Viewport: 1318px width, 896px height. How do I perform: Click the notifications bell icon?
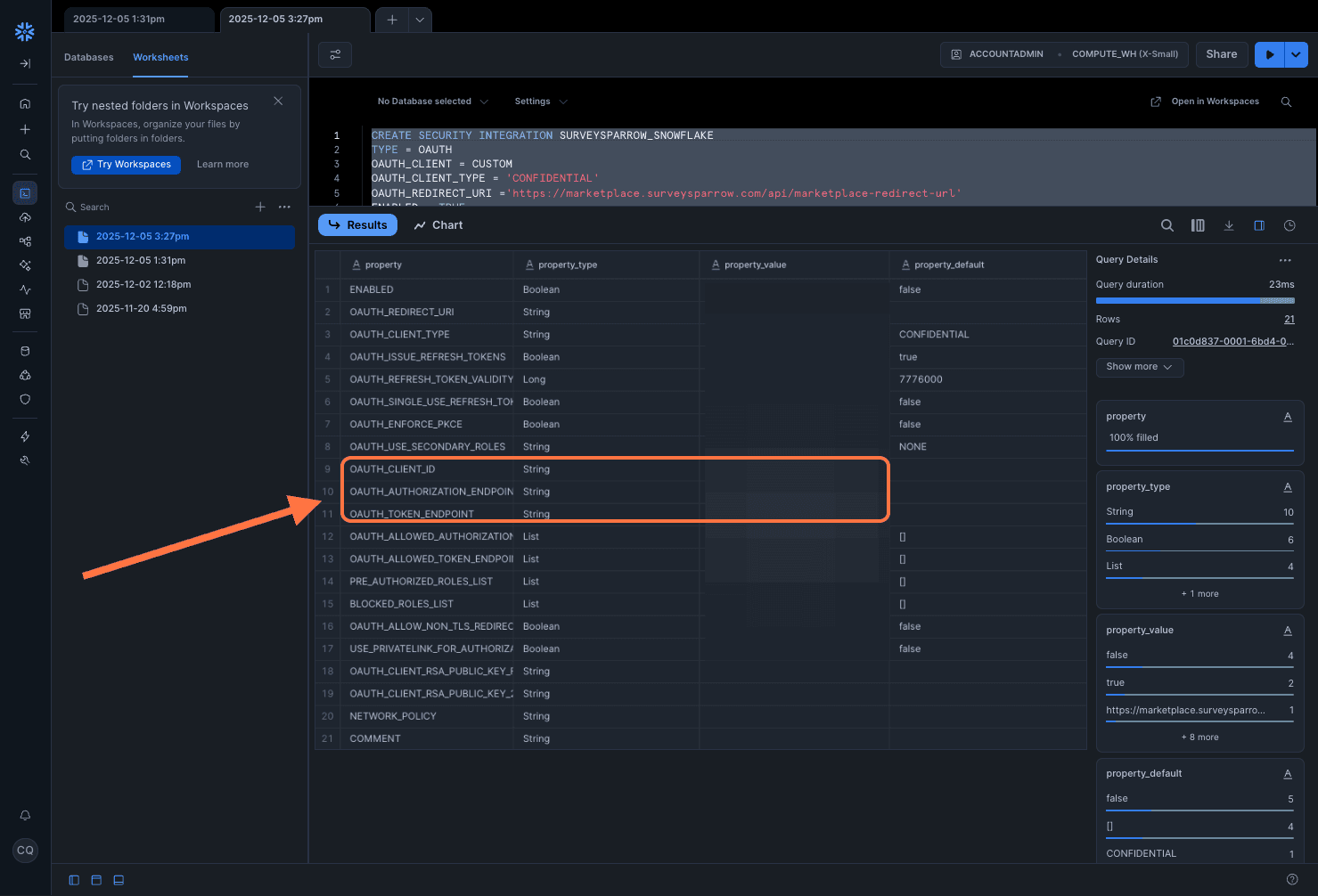tap(25, 815)
